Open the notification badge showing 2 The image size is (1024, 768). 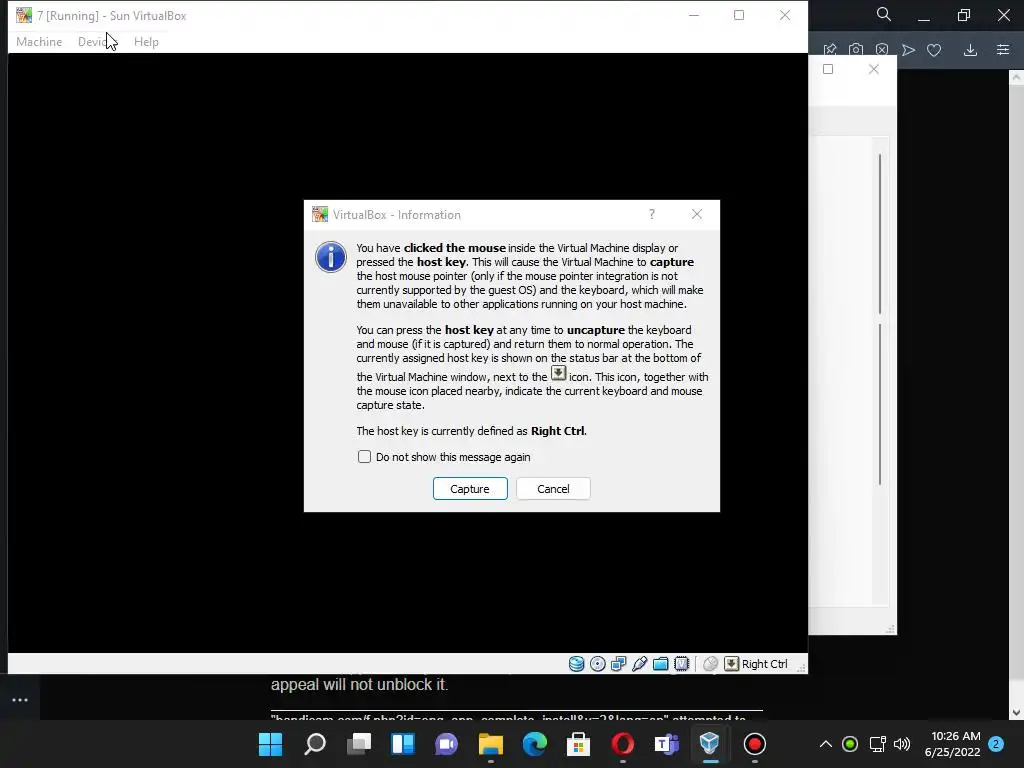tap(996, 744)
